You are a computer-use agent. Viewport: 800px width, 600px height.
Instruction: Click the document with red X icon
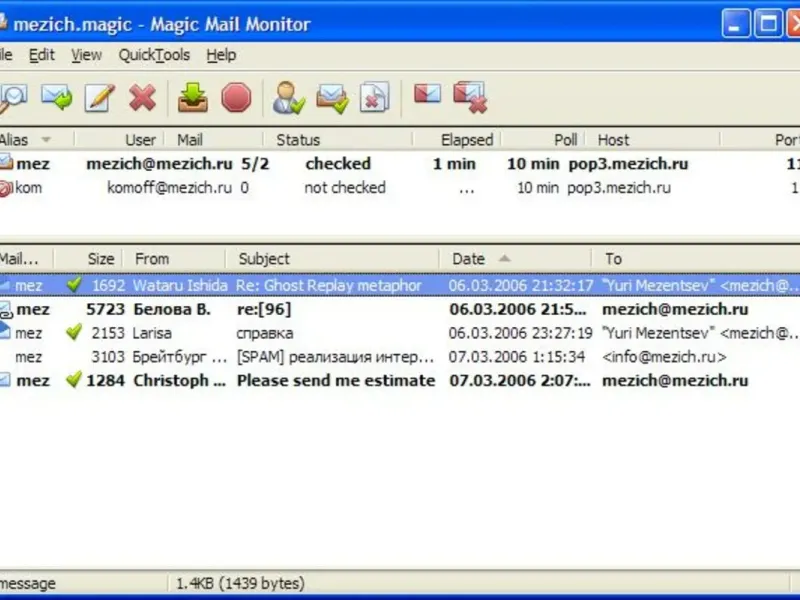tap(374, 97)
